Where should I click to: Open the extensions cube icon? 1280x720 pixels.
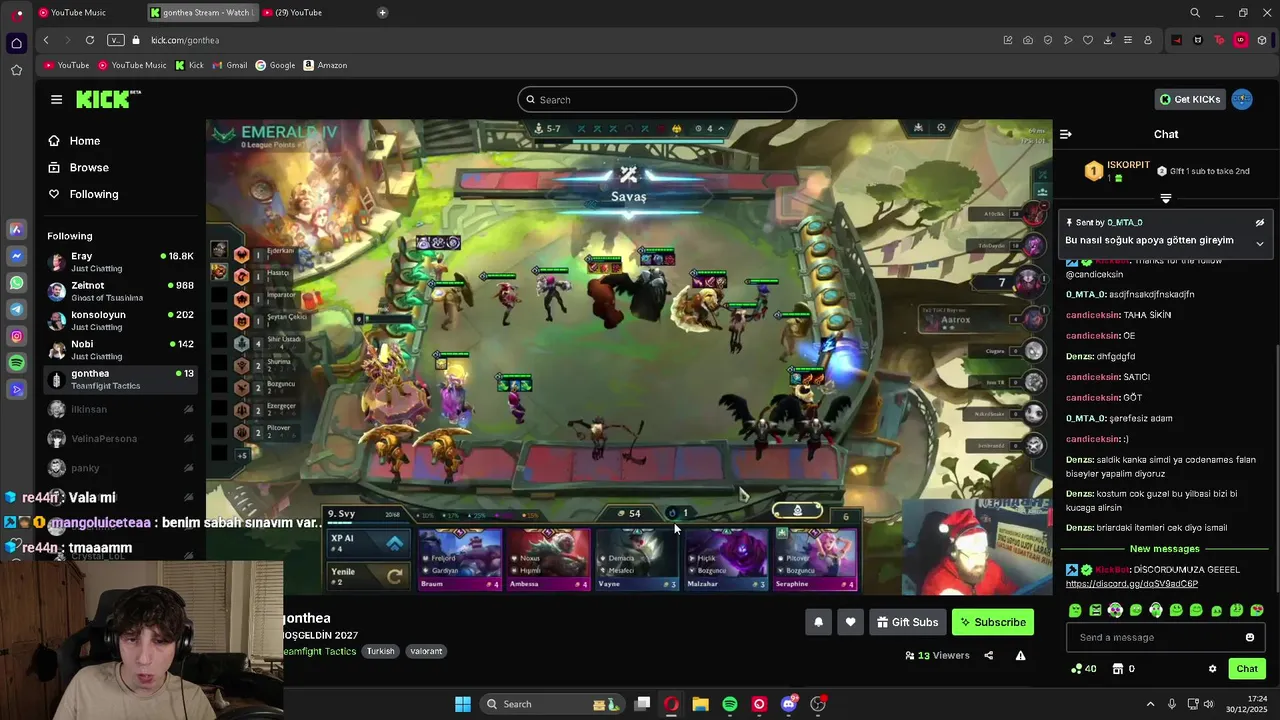[x=1262, y=40]
